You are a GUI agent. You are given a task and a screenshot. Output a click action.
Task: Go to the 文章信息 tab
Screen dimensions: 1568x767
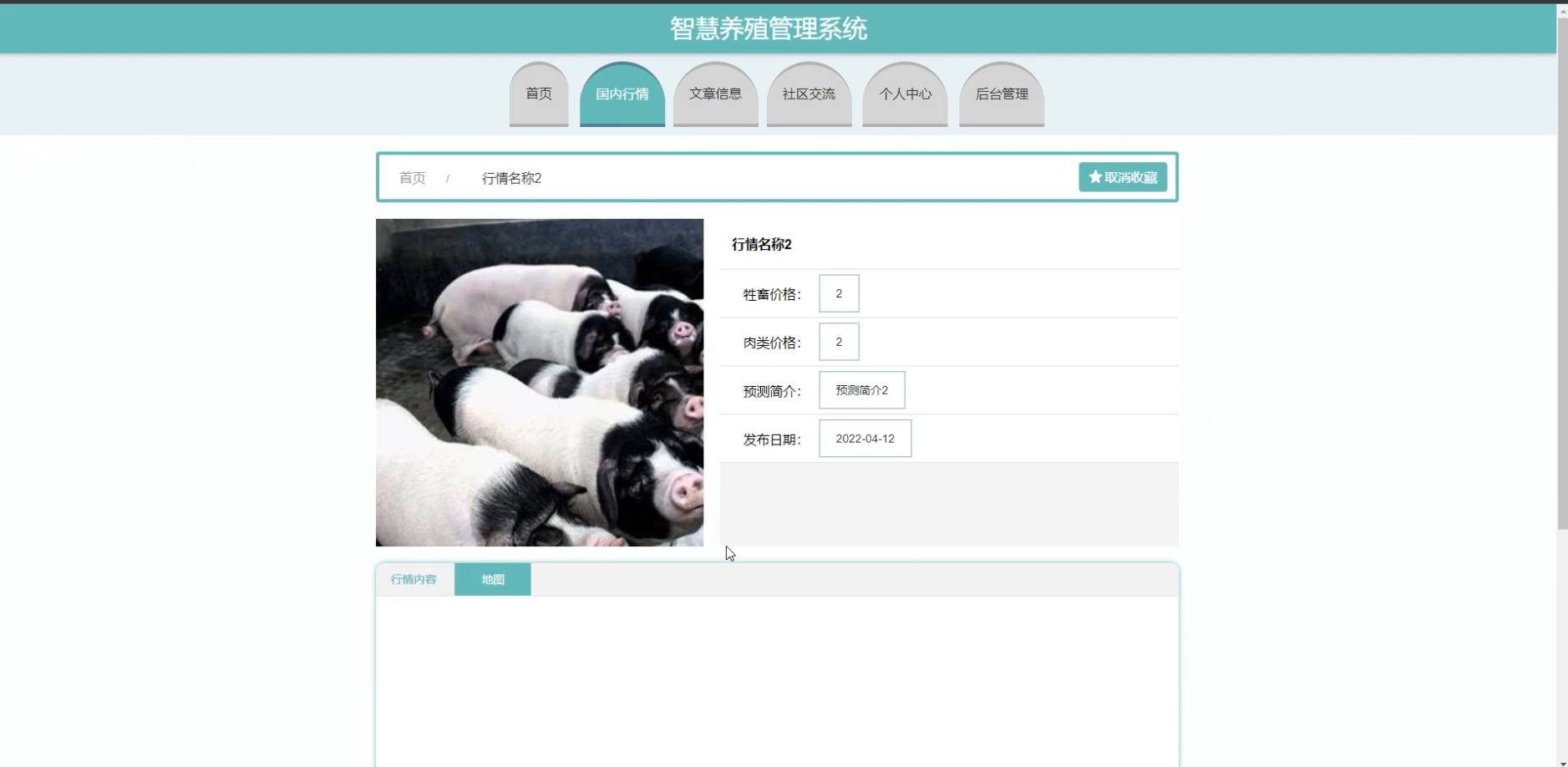[716, 94]
